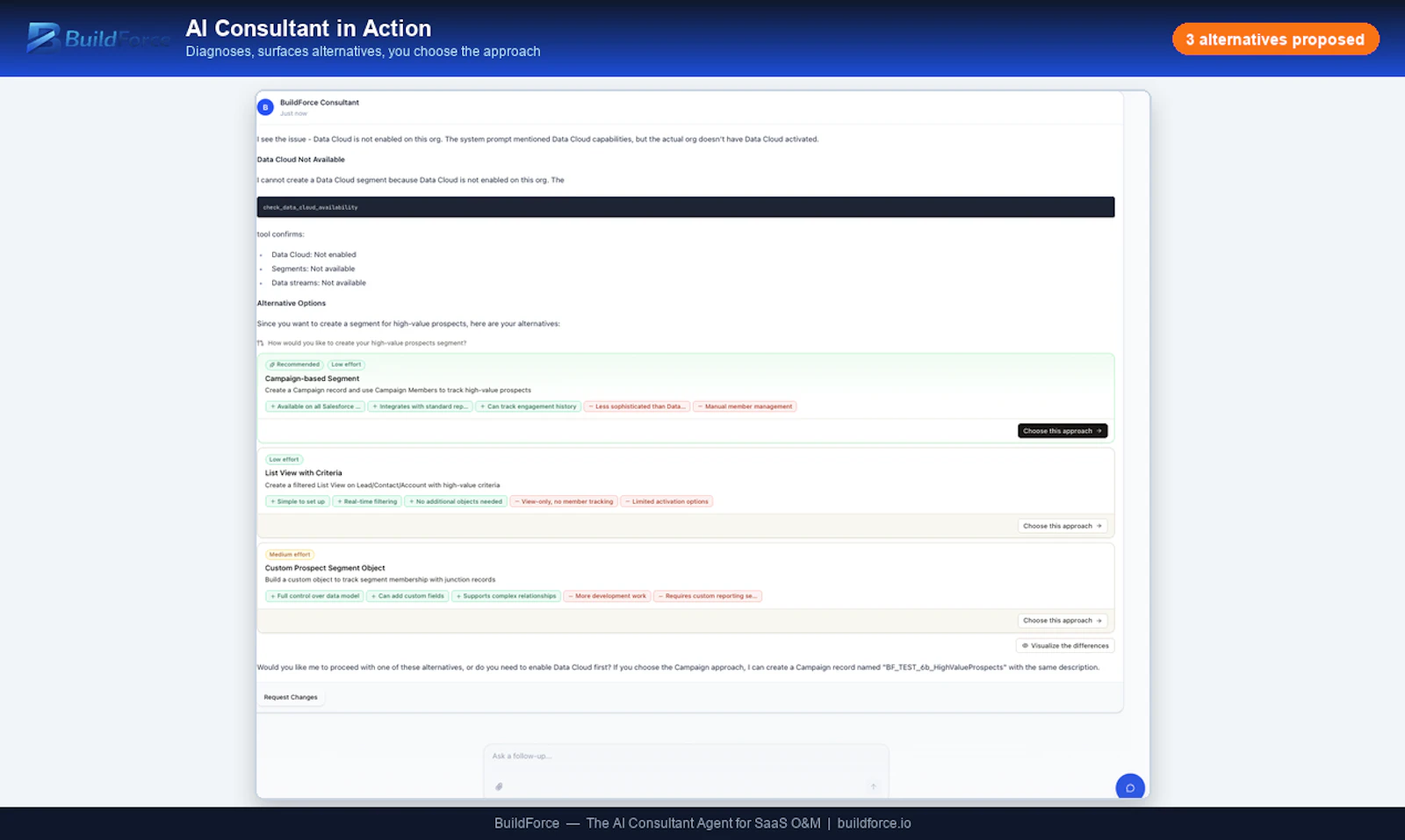
Task: Click the 'BuildForce Consultant' sender name
Action: (x=320, y=103)
